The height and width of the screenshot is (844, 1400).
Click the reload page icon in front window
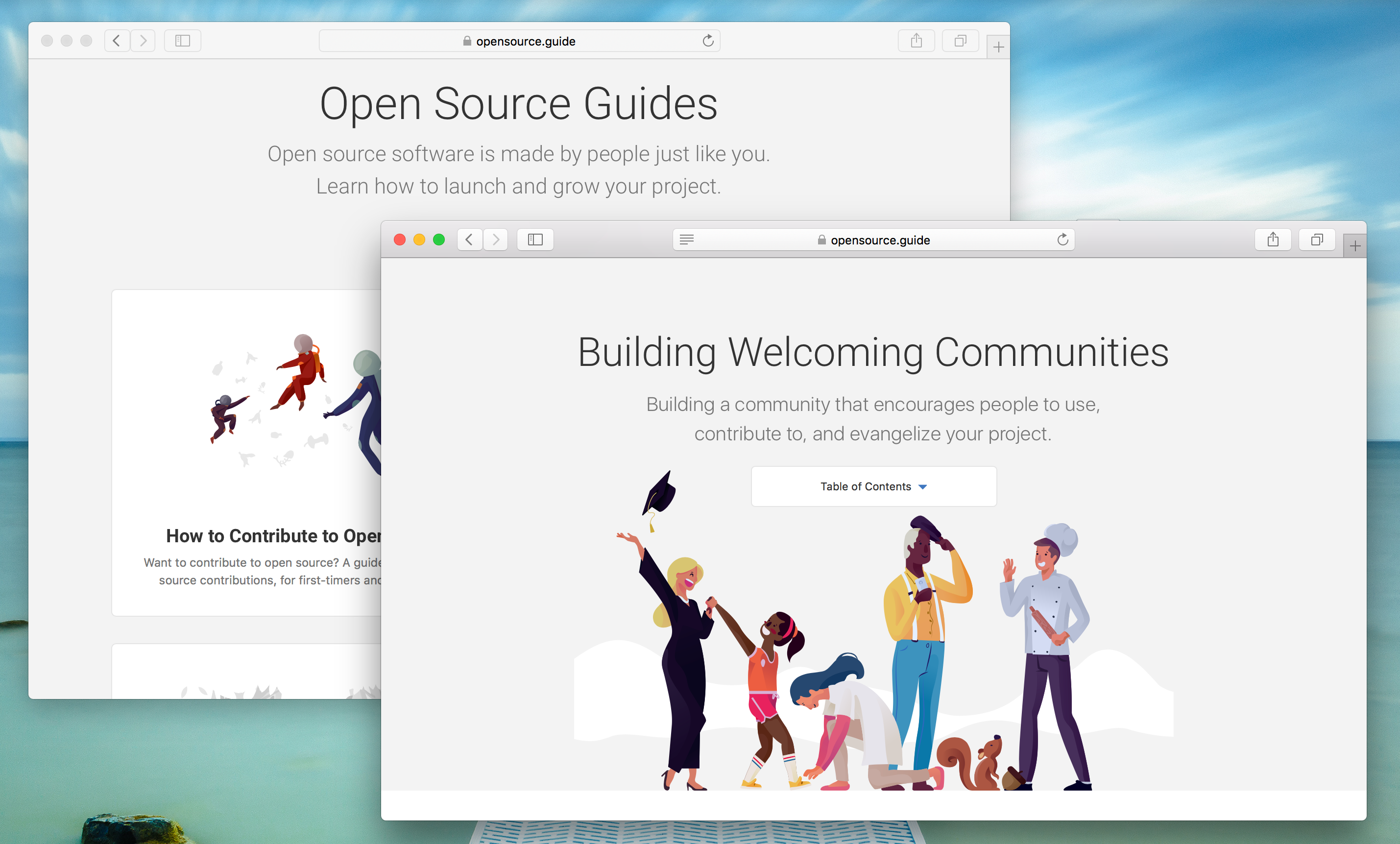tap(1062, 240)
